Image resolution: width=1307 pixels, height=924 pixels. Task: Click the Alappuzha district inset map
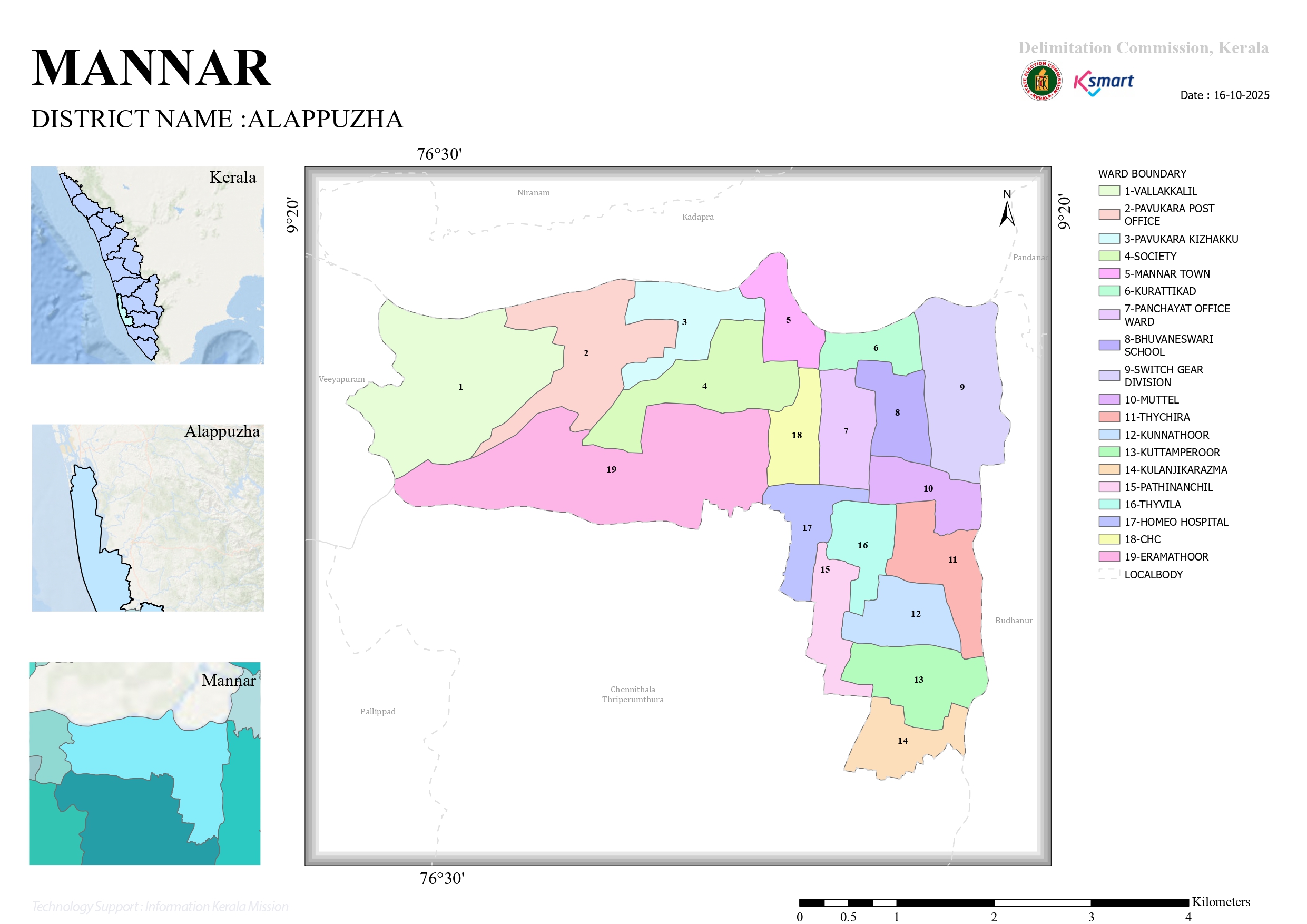point(148,517)
